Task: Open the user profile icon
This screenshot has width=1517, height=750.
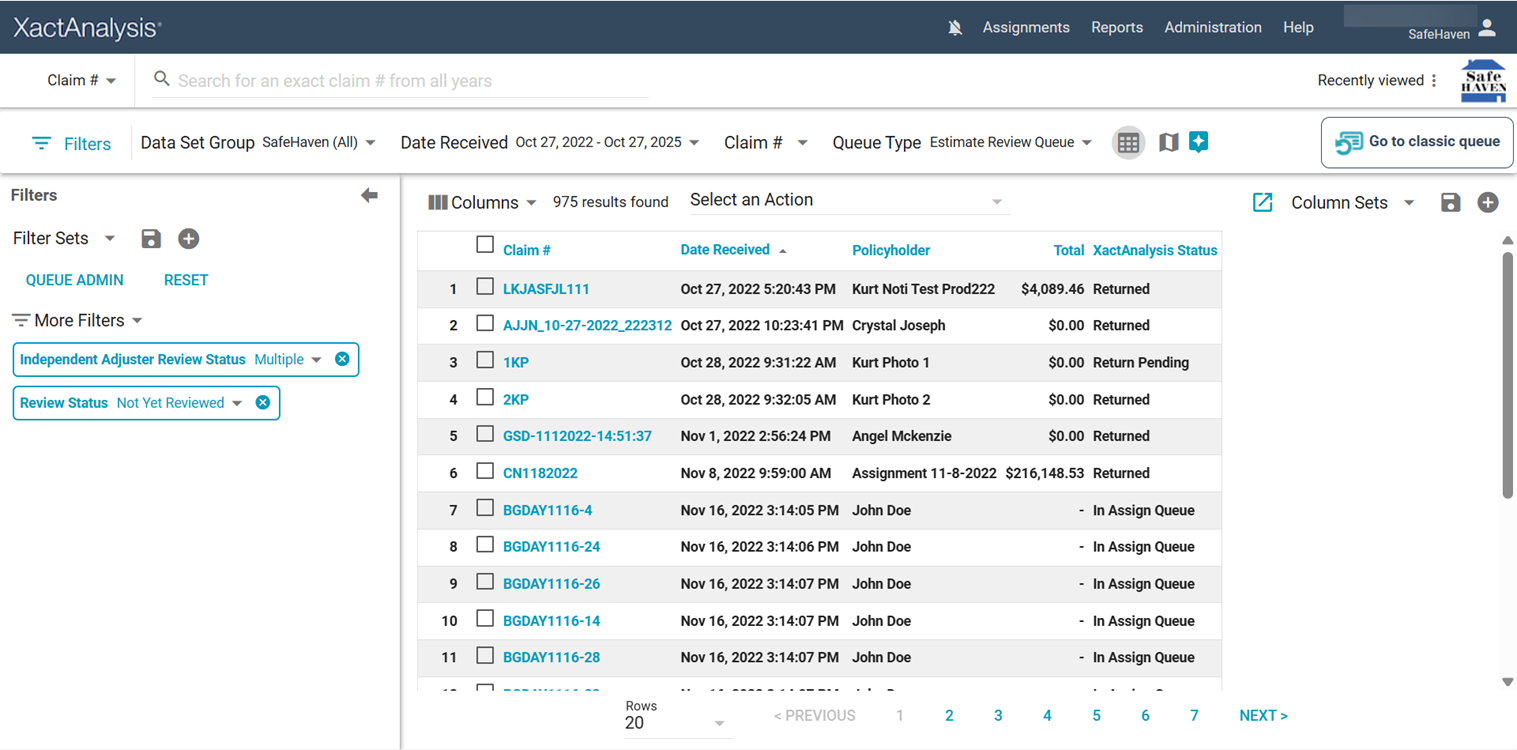Action: click(1487, 28)
